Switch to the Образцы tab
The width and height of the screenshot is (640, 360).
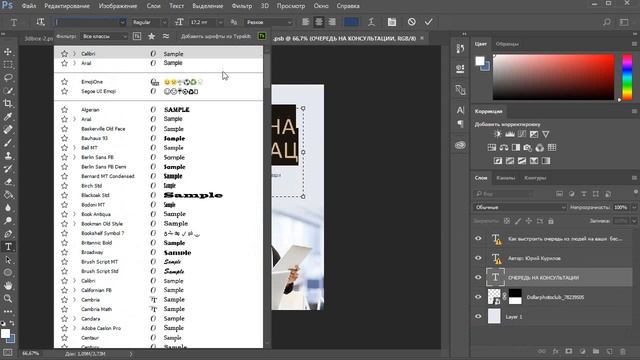(x=507, y=44)
